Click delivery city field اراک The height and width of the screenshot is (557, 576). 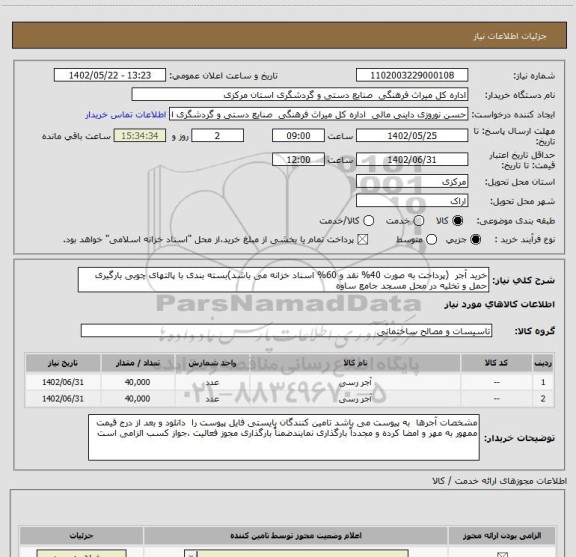click(412, 201)
